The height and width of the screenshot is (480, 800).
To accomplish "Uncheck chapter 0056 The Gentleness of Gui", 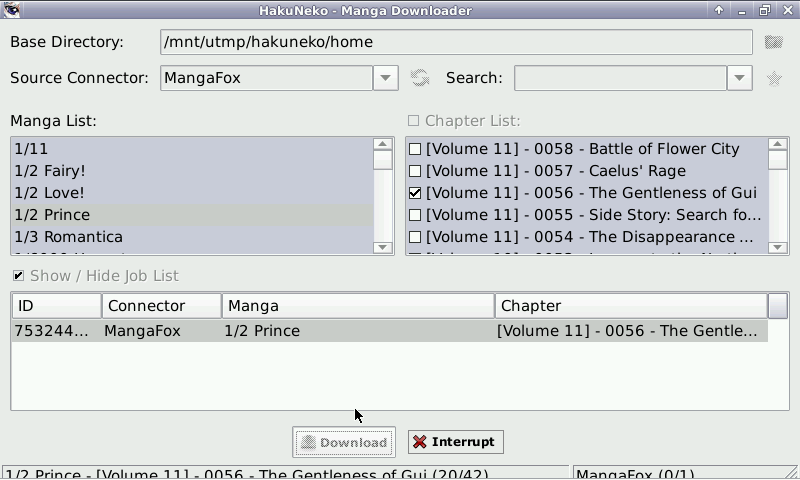I will tap(415, 193).
